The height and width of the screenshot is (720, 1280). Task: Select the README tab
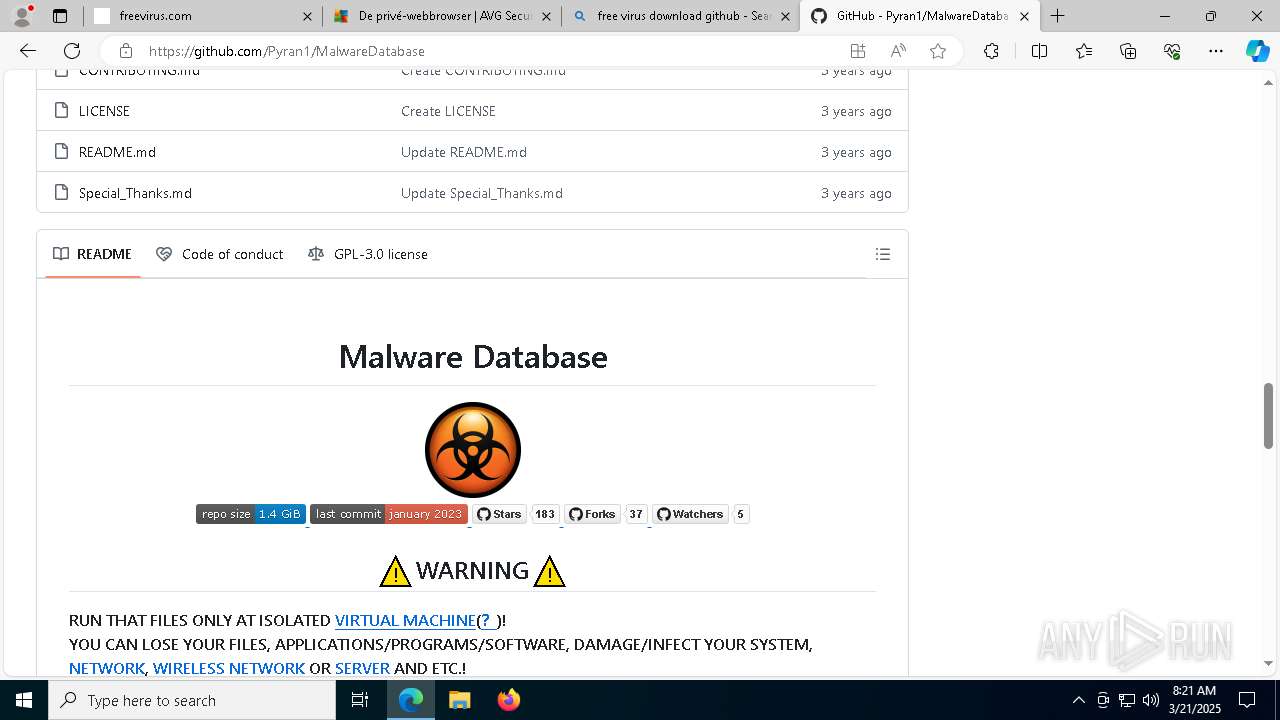pyautogui.click(x=92, y=254)
